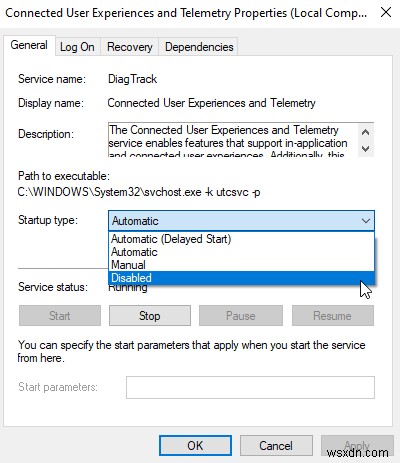400x463 pixels.
Task: Focus the Start parameters text field
Action: [250, 387]
